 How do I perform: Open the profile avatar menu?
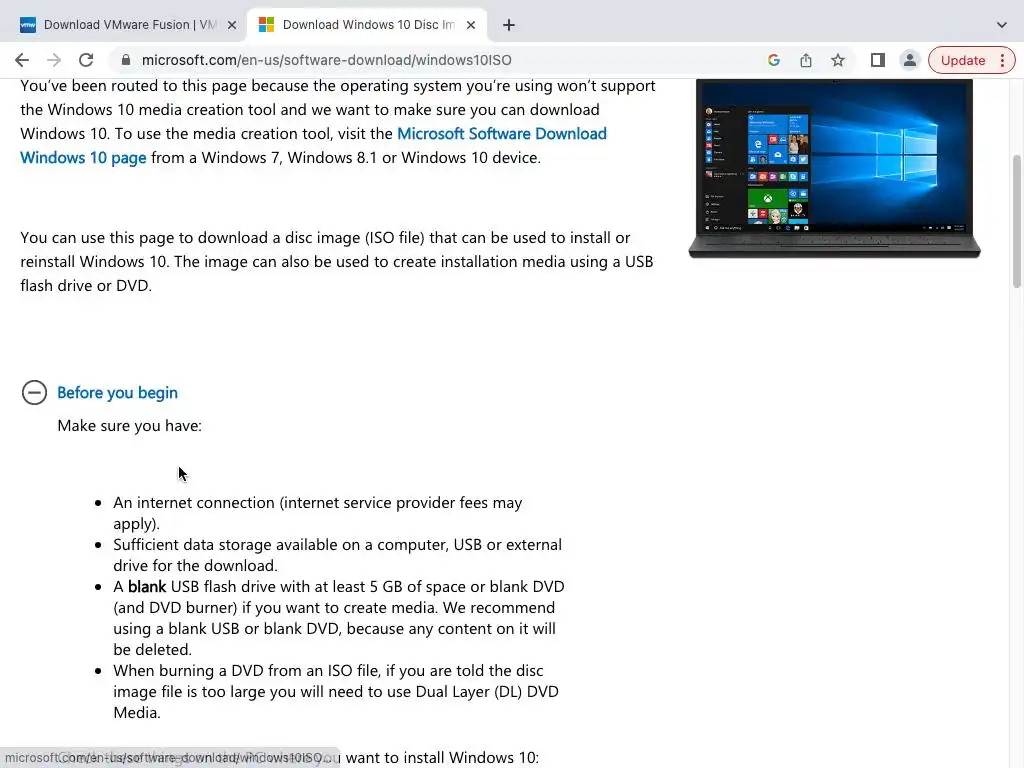click(x=909, y=60)
